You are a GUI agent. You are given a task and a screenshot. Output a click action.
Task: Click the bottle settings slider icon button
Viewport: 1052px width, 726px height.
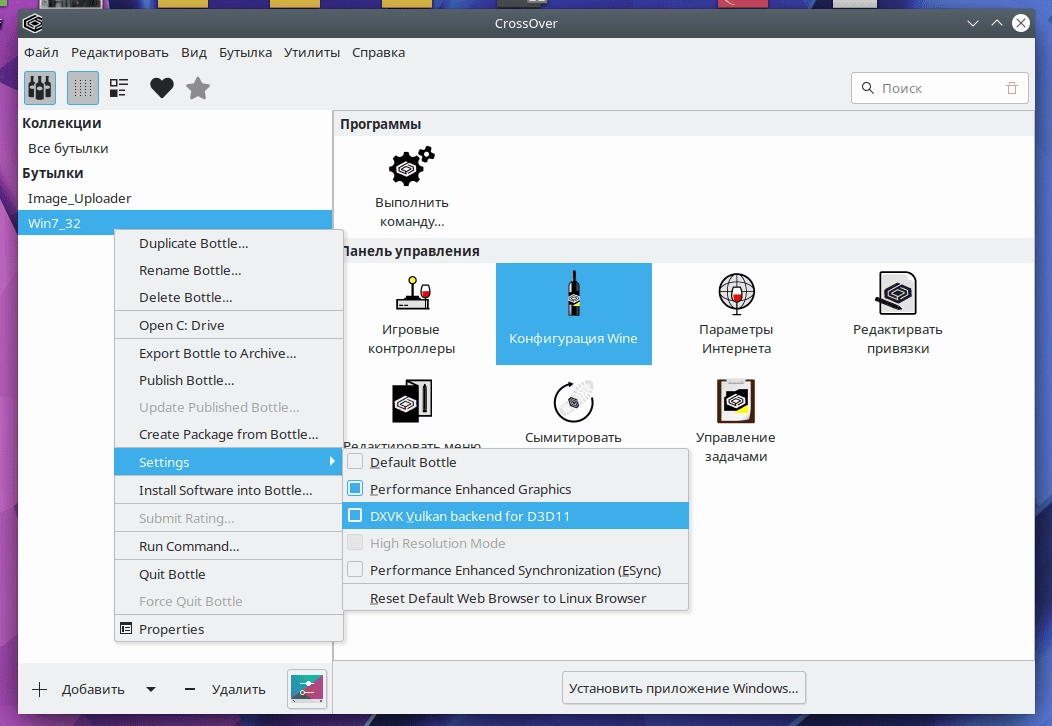pos(307,688)
